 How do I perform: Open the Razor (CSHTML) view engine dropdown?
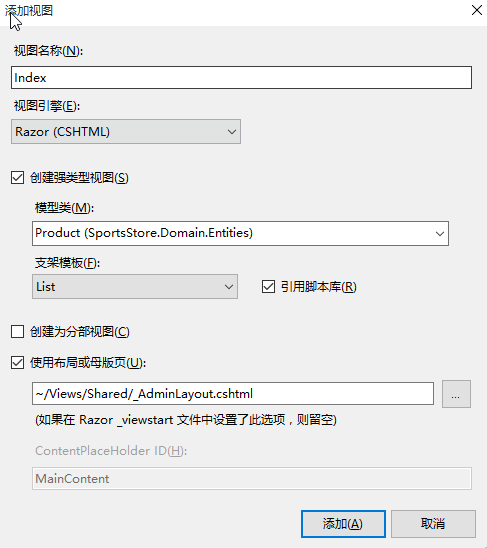pos(126,131)
